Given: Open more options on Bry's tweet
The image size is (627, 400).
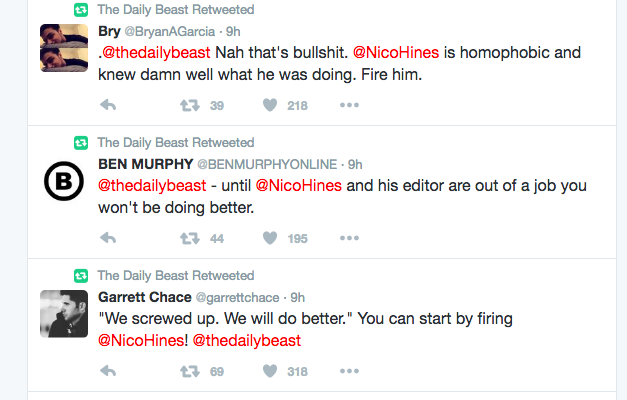Looking at the screenshot, I should click(x=349, y=105).
